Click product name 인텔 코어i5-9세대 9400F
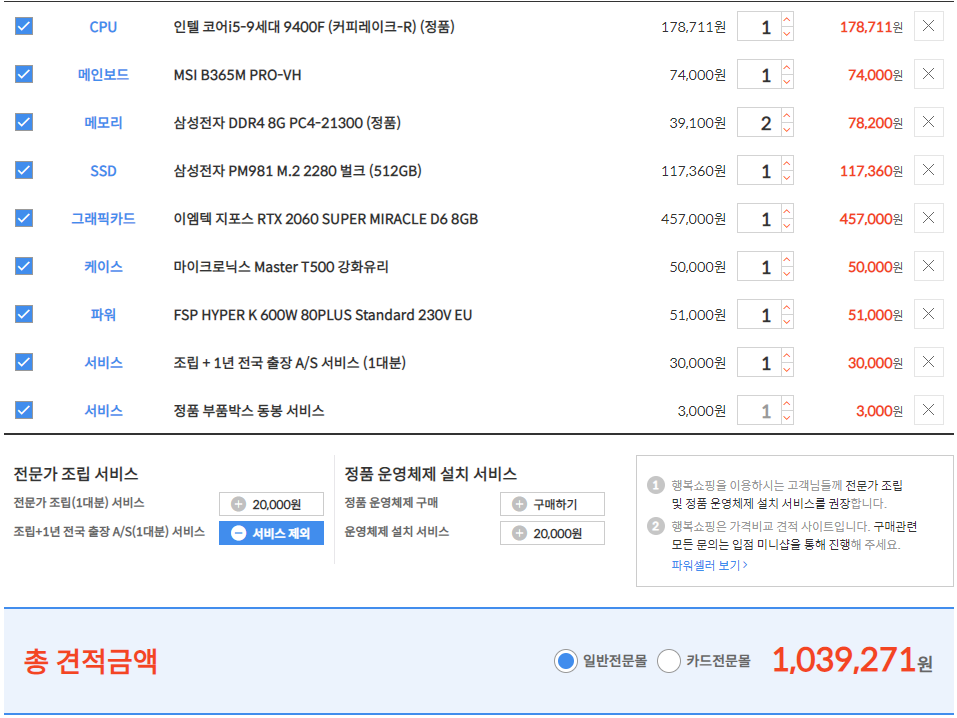 point(314,27)
